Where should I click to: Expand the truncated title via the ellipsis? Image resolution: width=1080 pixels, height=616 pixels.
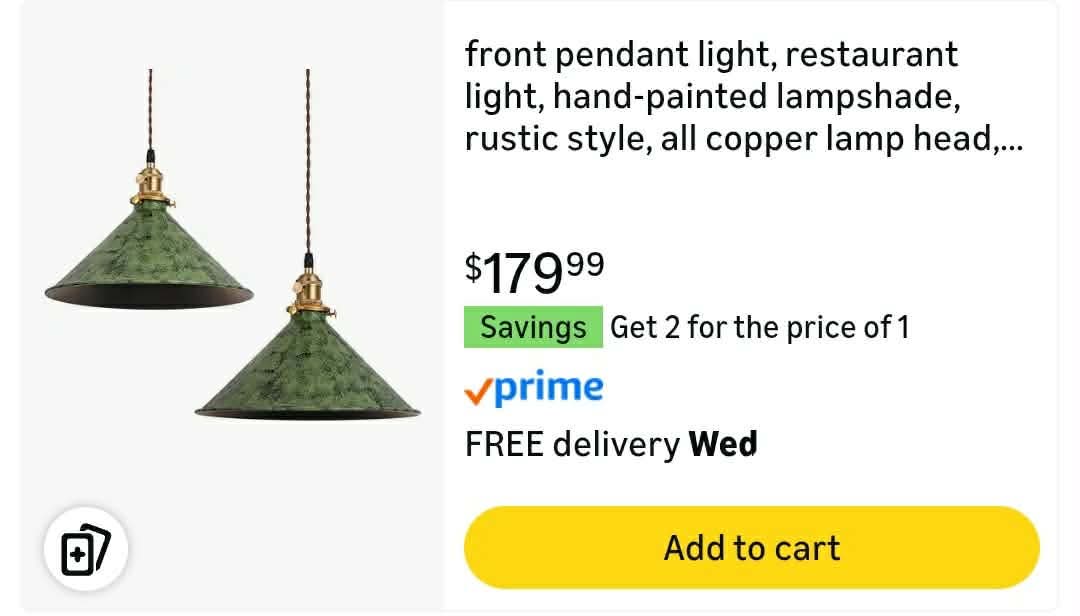[x=1011, y=146]
